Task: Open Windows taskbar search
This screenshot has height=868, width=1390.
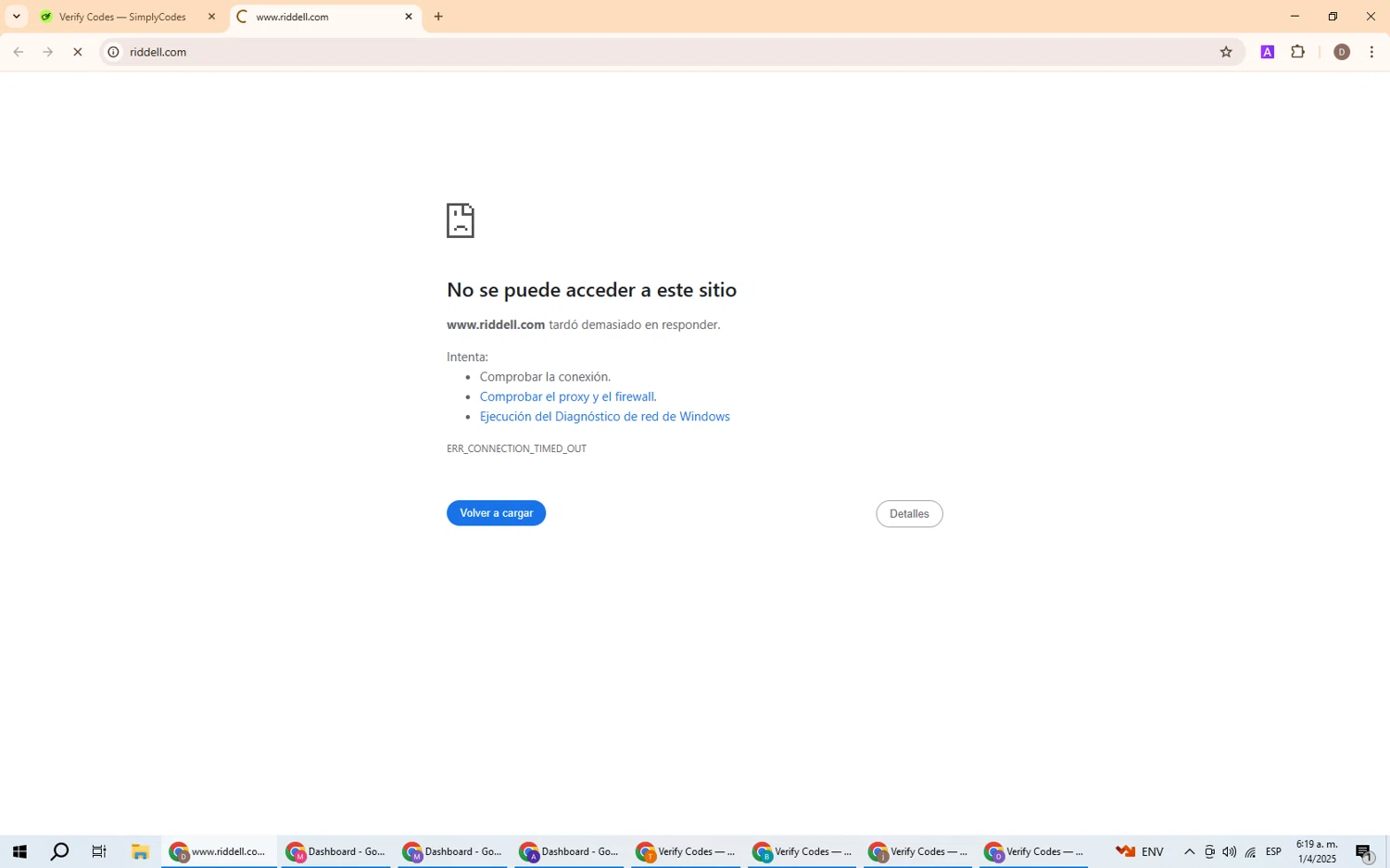Action: (59, 851)
